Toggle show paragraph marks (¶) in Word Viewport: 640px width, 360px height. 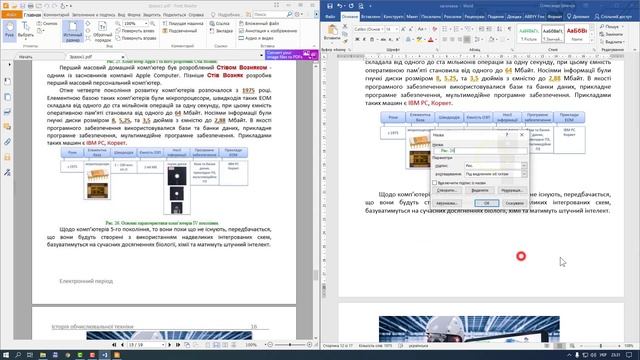click(509, 29)
